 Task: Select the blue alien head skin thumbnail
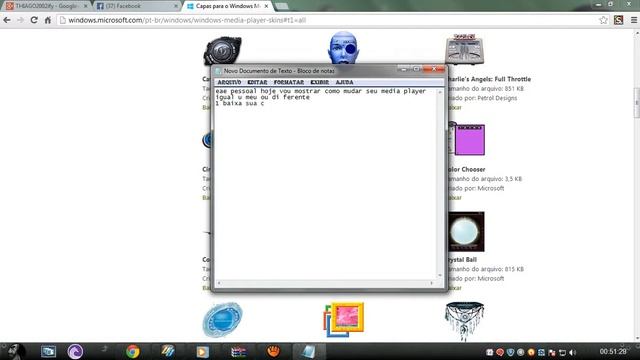tap(343, 47)
